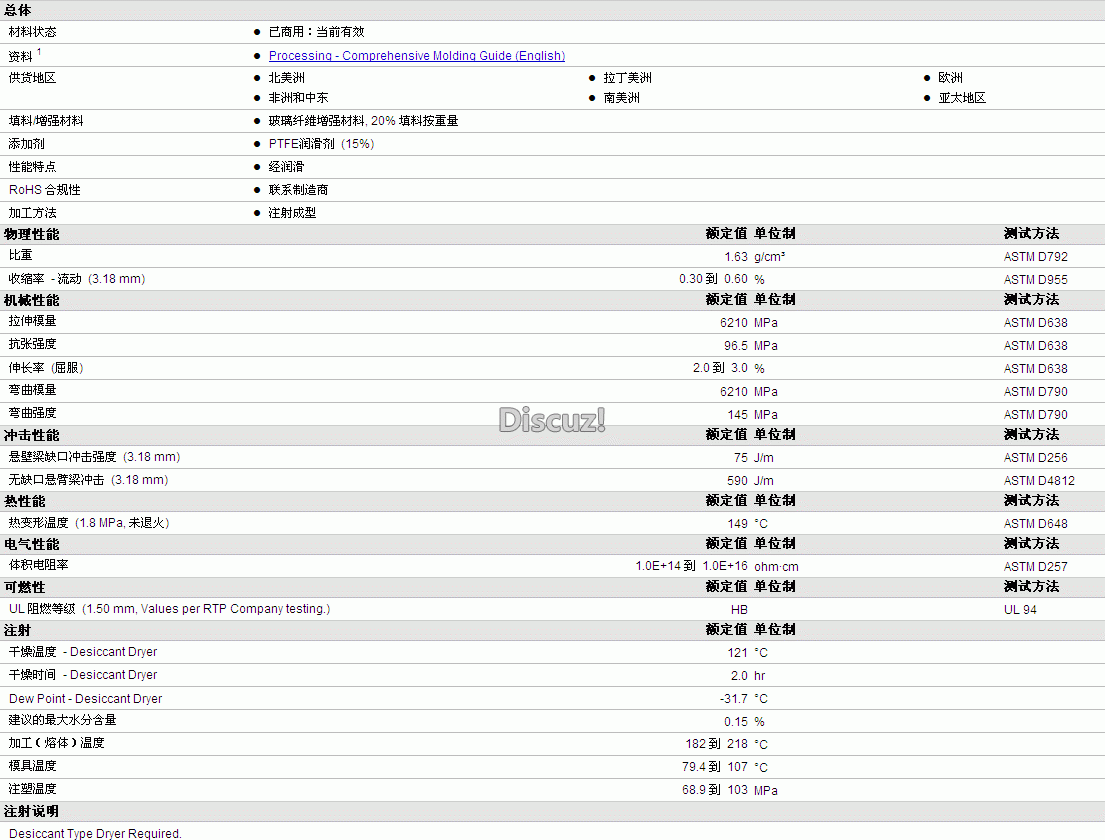Click the 亚太地区 region entry
1105x840 pixels.
click(x=962, y=98)
